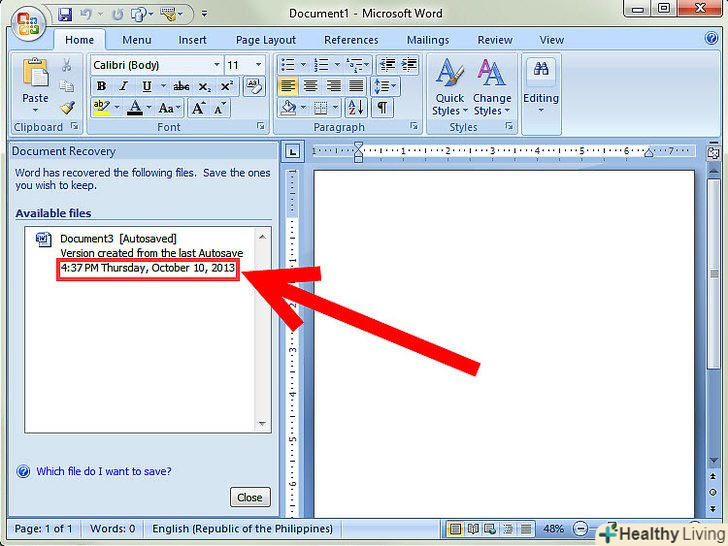The image size is (728, 546).
Task: Close the Document Recovery pane
Action: (250, 497)
